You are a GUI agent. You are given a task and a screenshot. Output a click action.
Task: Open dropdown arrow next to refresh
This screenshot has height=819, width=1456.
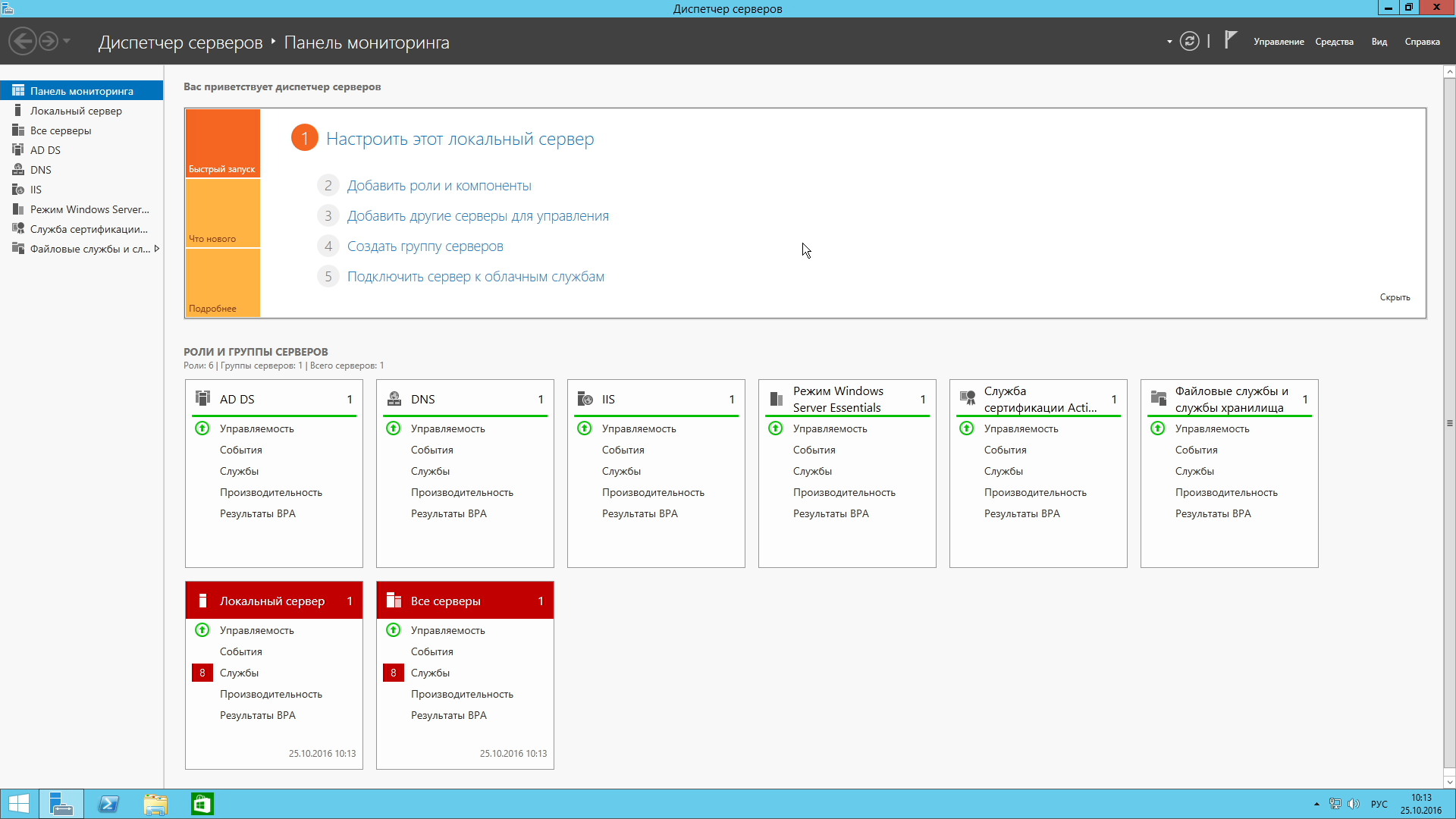point(1169,42)
